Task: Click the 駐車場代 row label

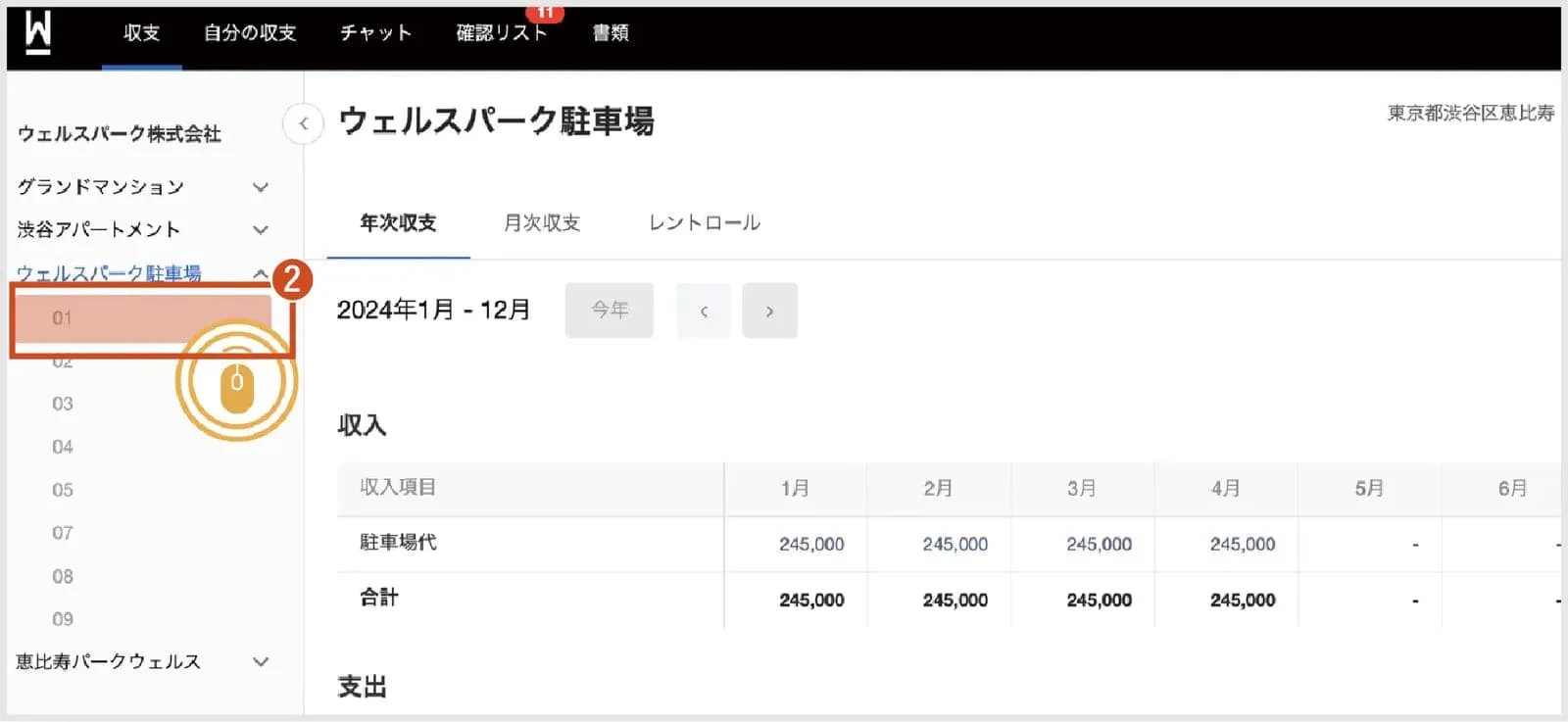Action: 398,543
